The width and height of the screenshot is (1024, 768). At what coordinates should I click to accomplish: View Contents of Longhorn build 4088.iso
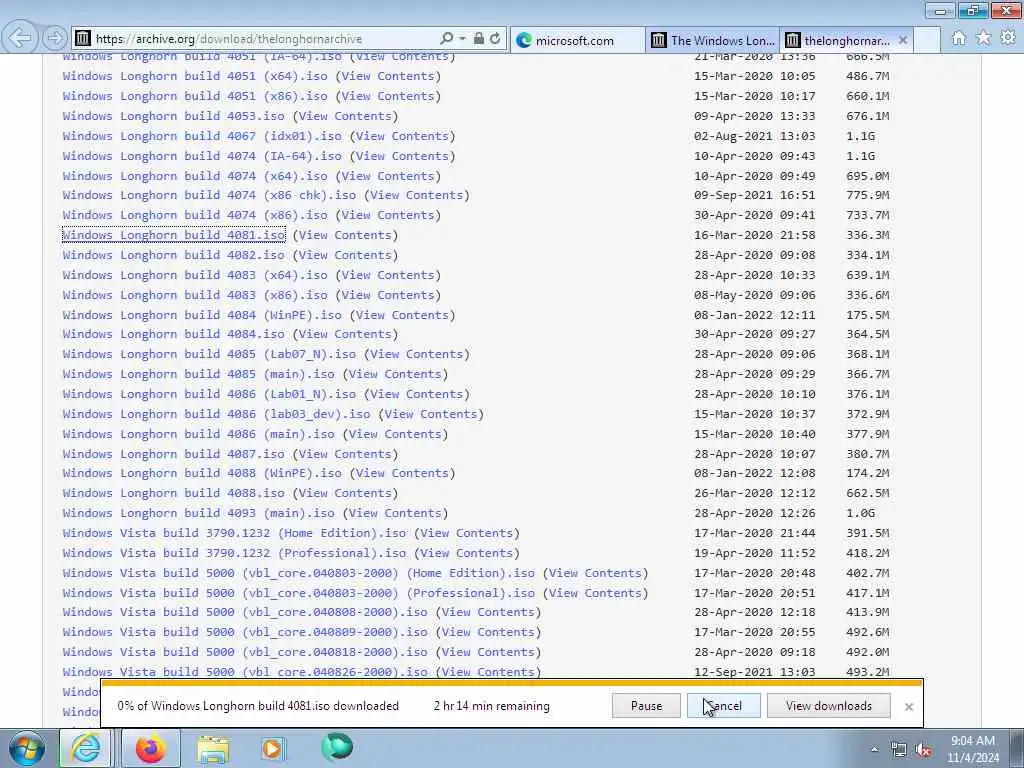pyautogui.click(x=345, y=494)
